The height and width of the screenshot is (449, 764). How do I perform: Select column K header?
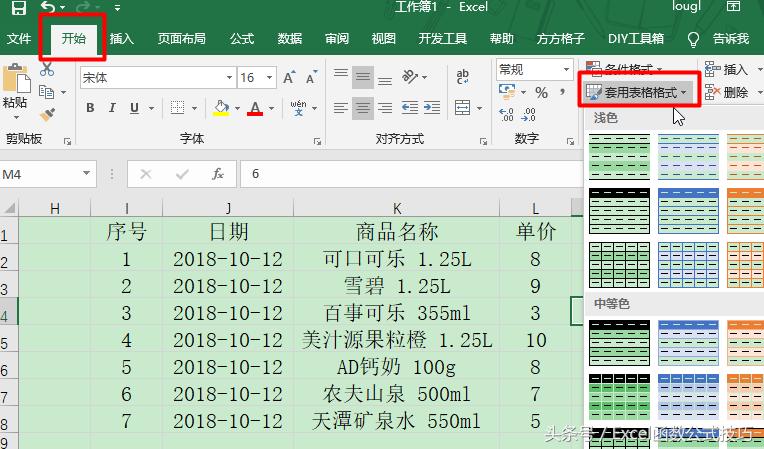point(397,209)
